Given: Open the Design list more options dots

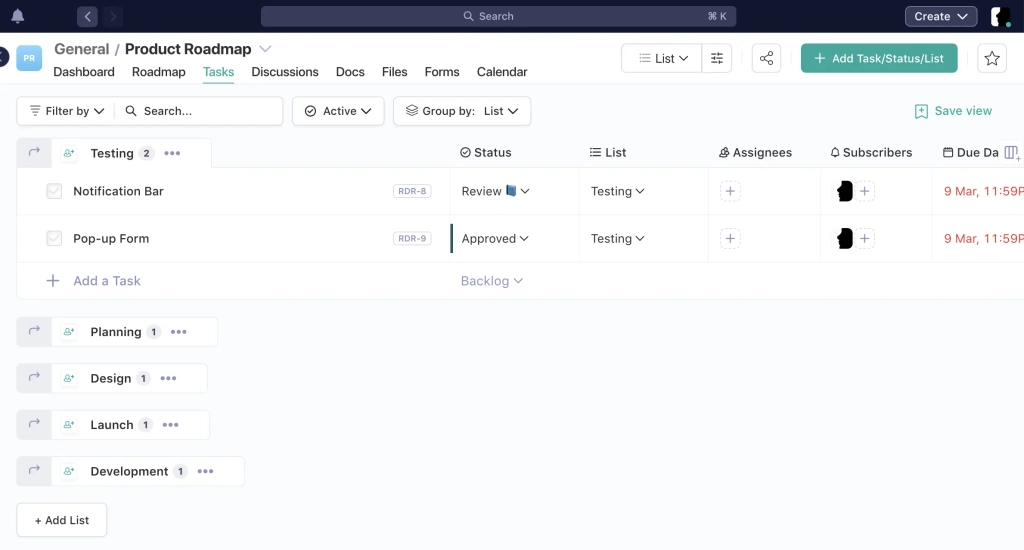Looking at the screenshot, I should coord(168,378).
